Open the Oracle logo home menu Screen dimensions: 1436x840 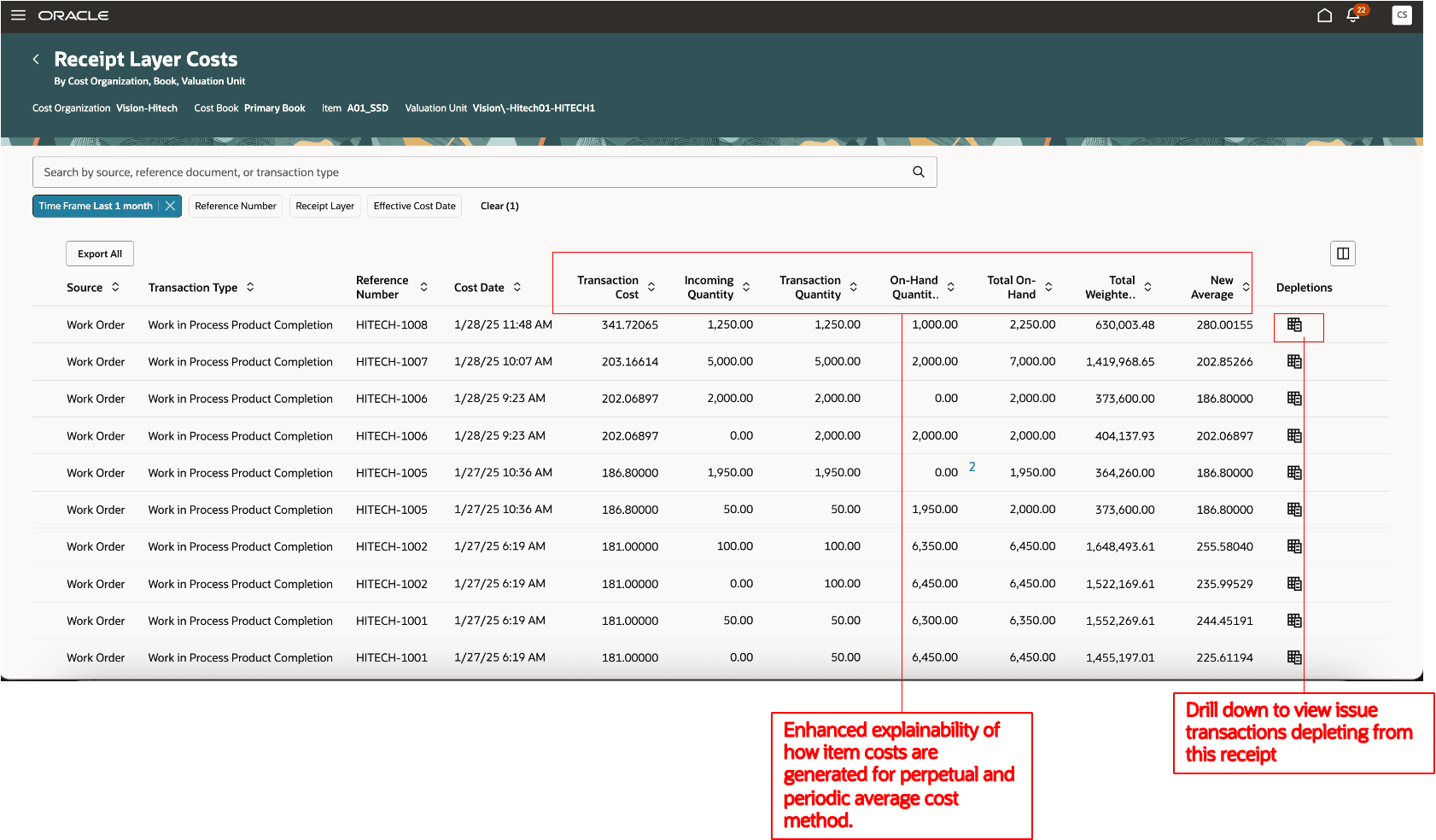[74, 15]
